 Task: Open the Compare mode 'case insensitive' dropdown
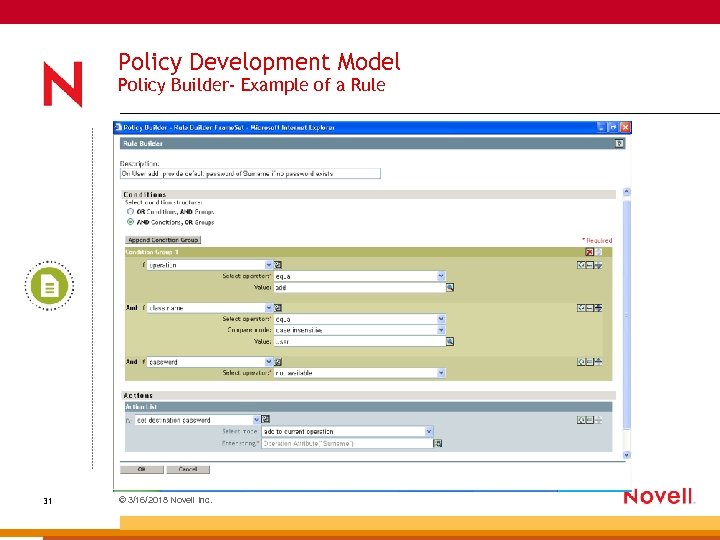pos(441,330)
